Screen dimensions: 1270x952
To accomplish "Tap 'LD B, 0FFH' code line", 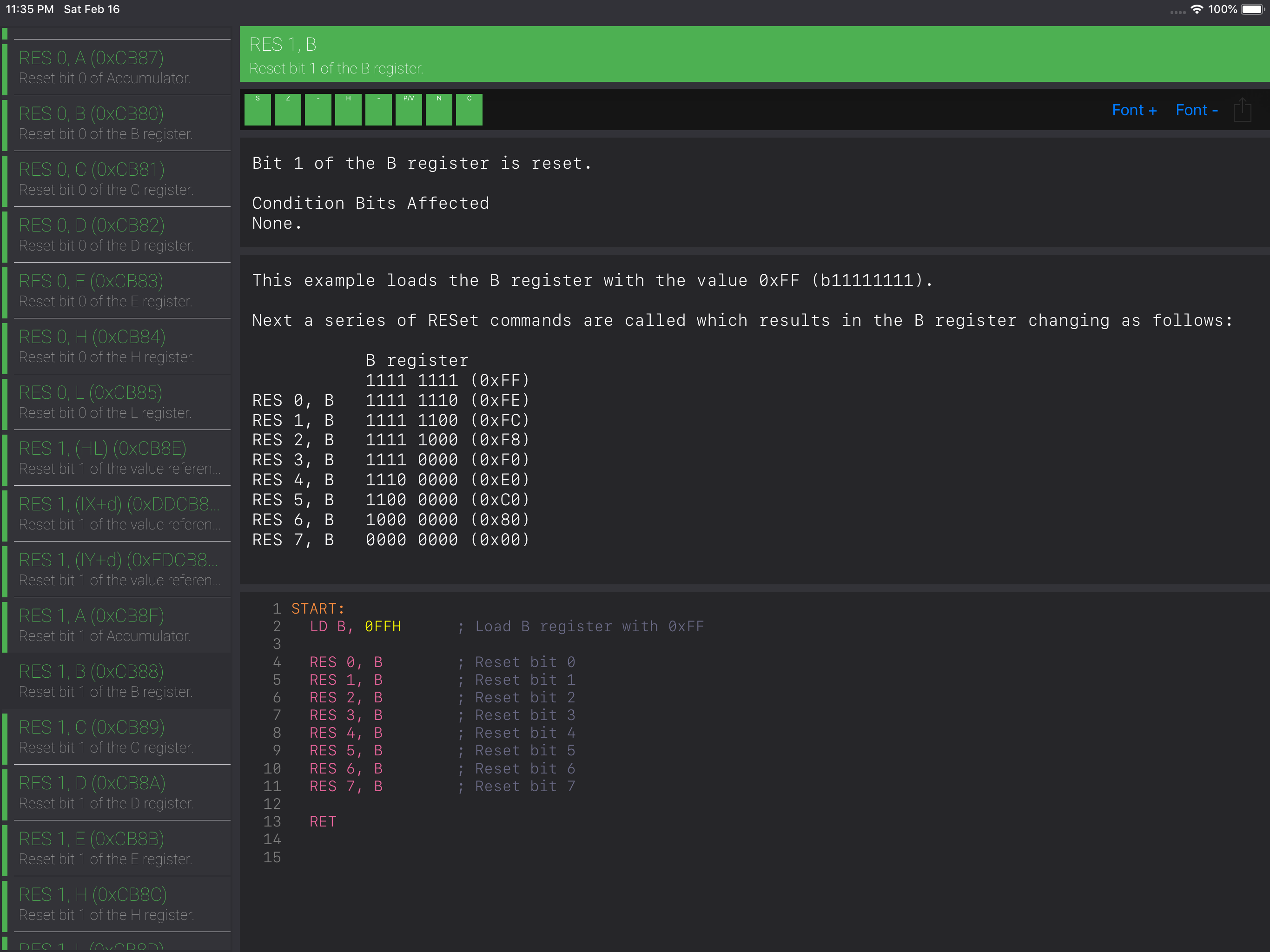I will click(x=356, y=627).
